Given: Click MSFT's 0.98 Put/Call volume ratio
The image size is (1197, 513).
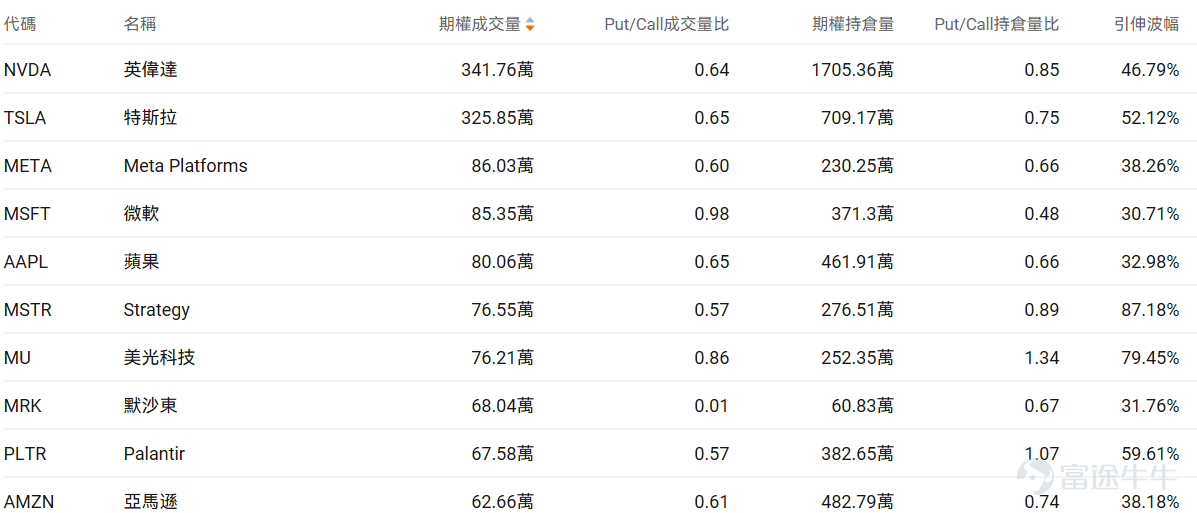Looking at the screenshot, I should pyautogui.click(x=711, y=215).
